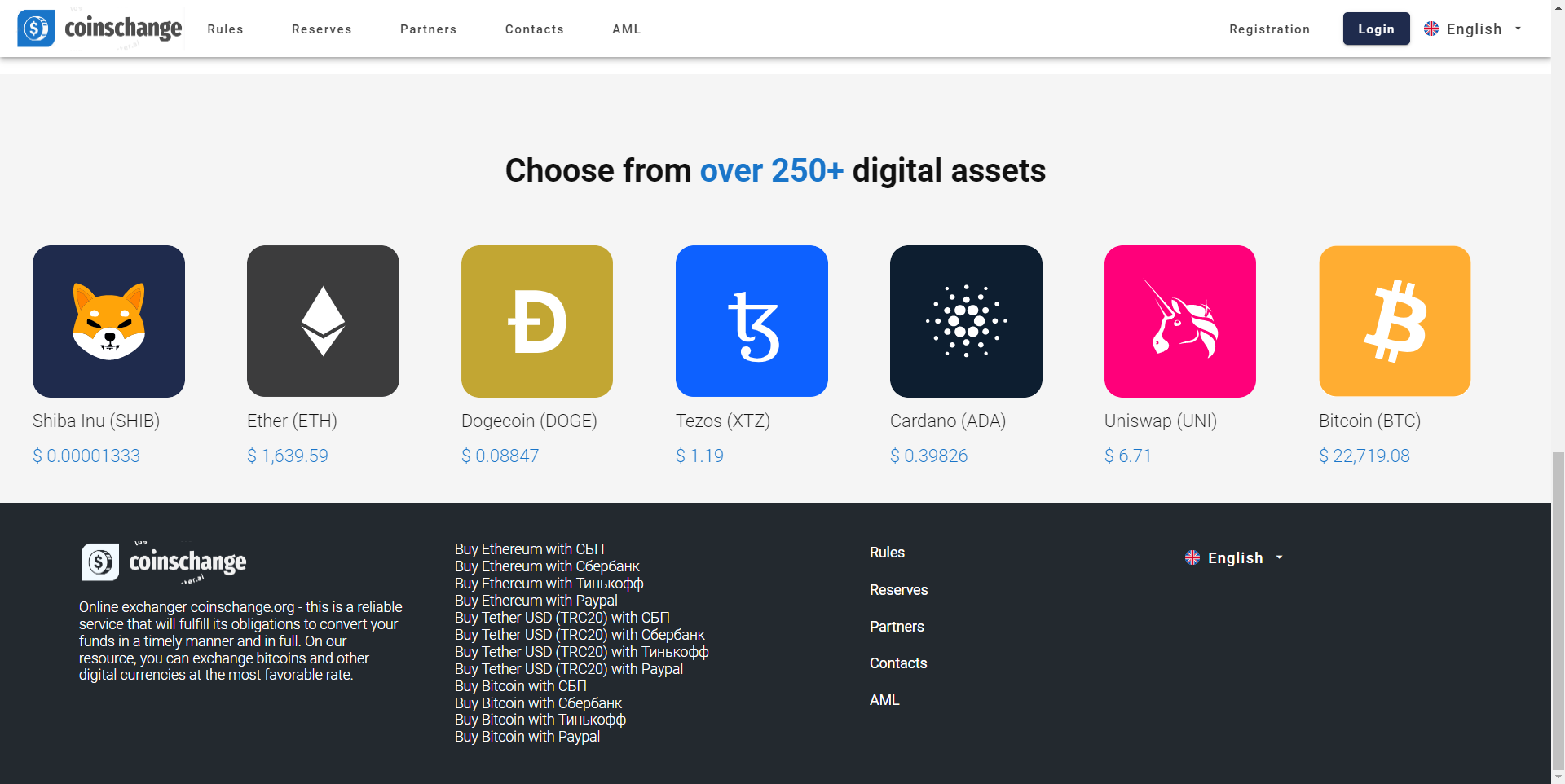Open the AML link in the footer

[884, 700]
